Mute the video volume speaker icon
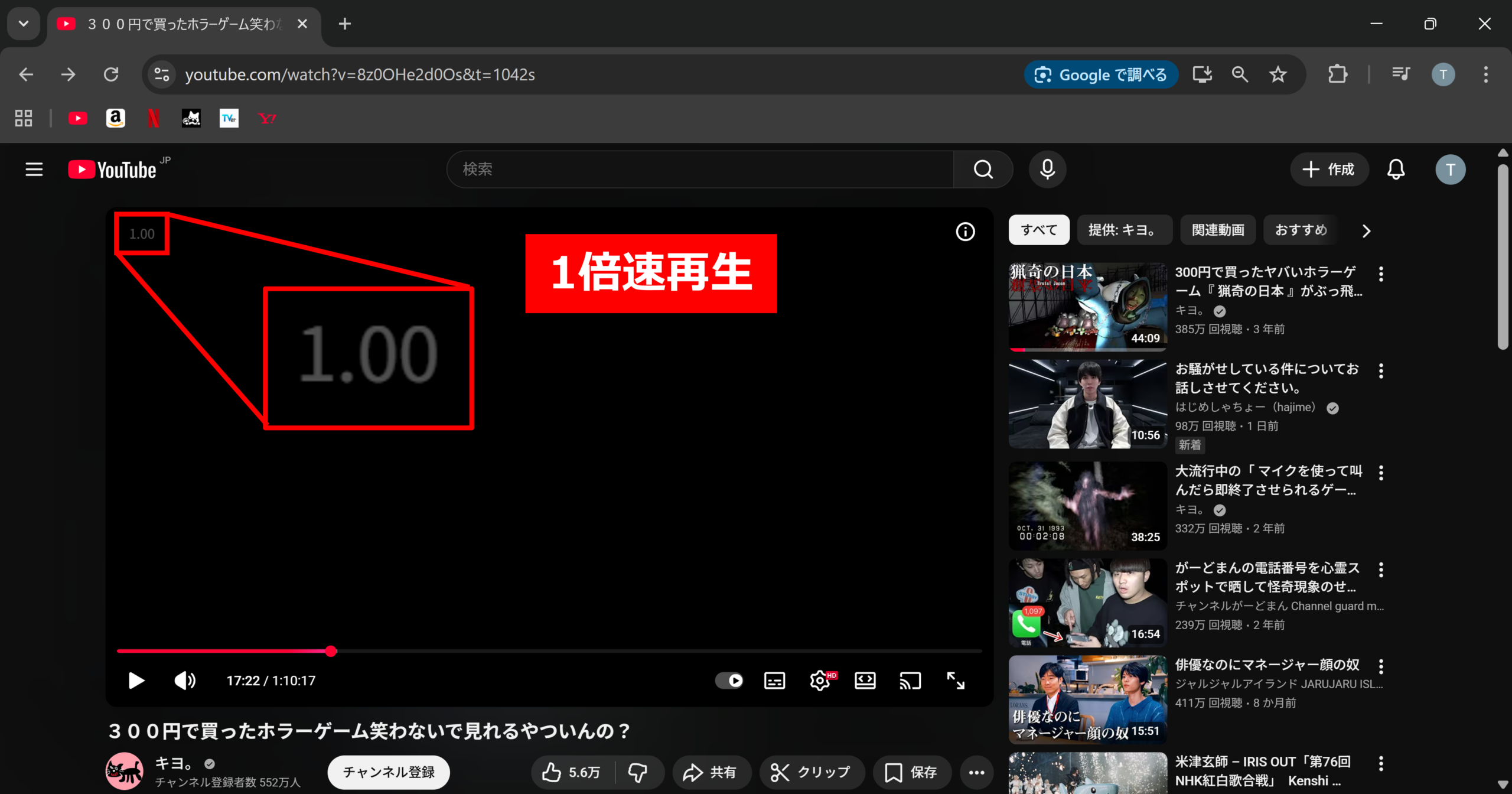 click(185, 681)
